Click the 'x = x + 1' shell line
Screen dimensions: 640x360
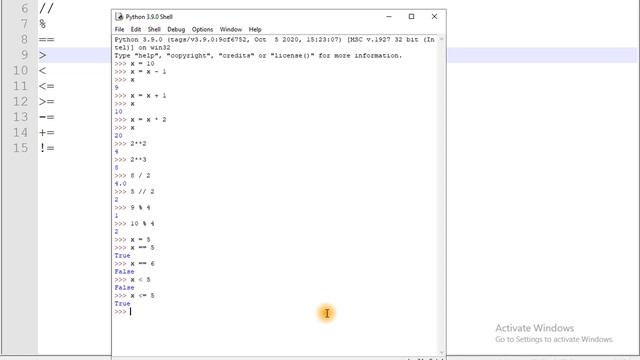140,96
